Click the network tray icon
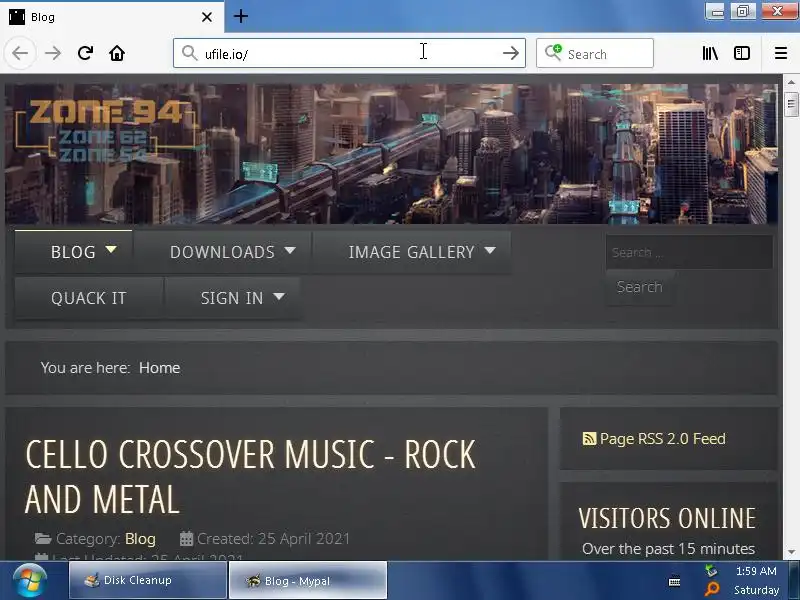 [711, 570]
